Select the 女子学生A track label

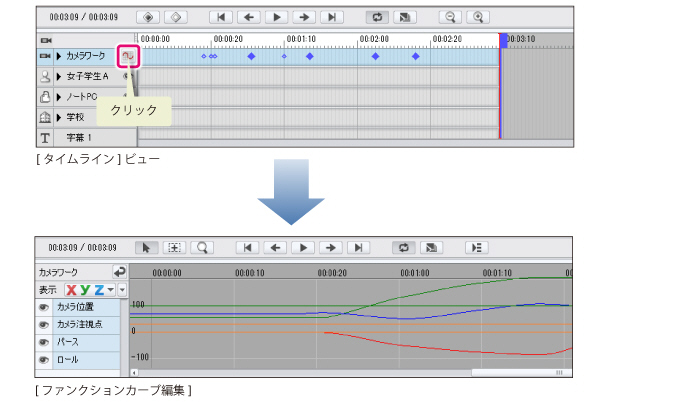point(88,76)
